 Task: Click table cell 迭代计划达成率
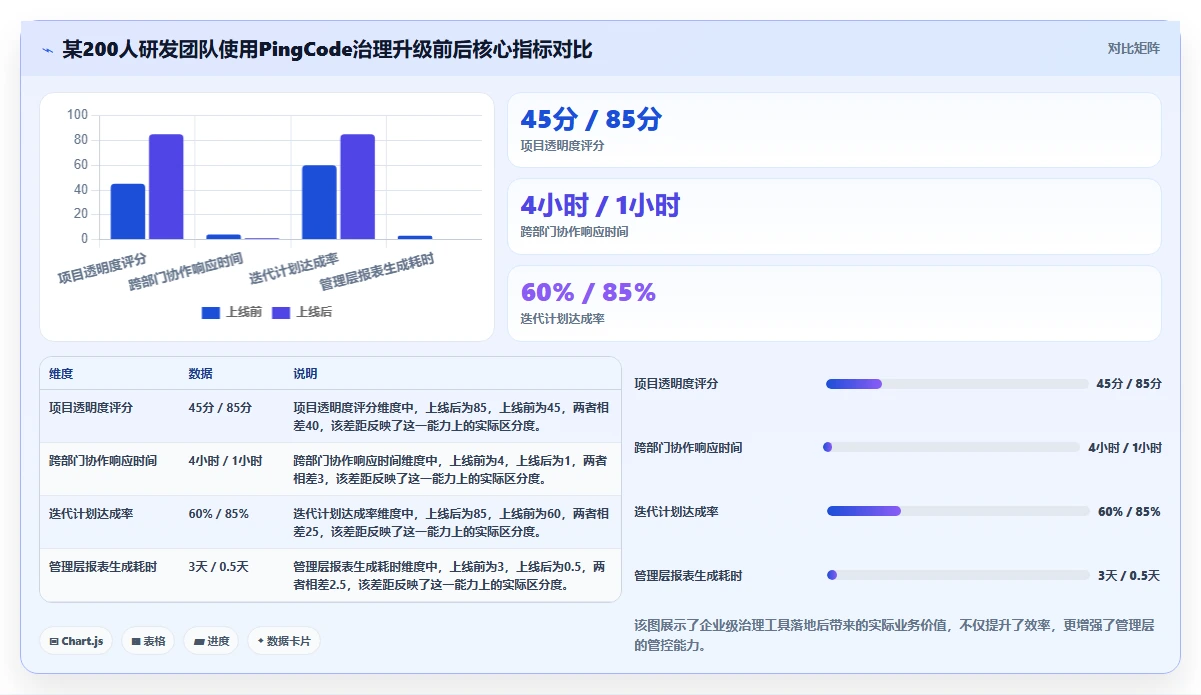pyautogui.click(x=91, y=514)
